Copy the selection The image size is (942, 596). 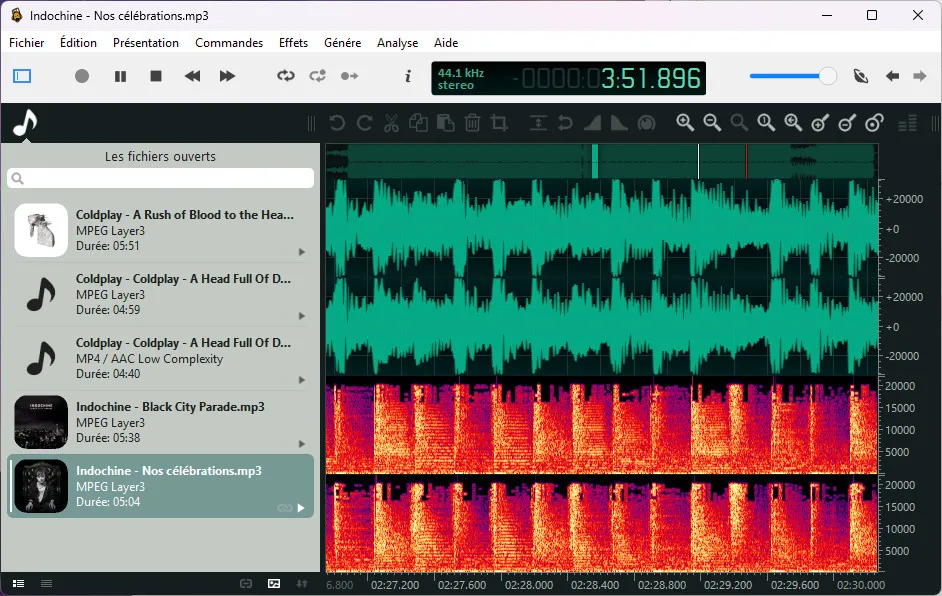[418, 123]
